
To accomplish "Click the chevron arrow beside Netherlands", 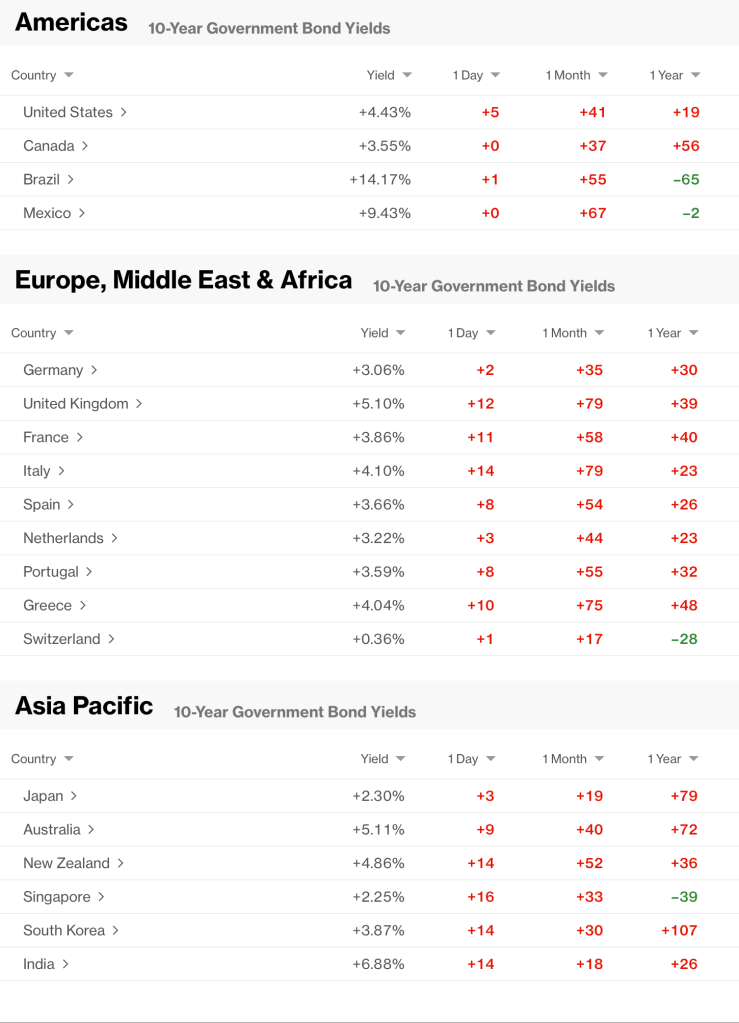I will click(x=114, y=538).
